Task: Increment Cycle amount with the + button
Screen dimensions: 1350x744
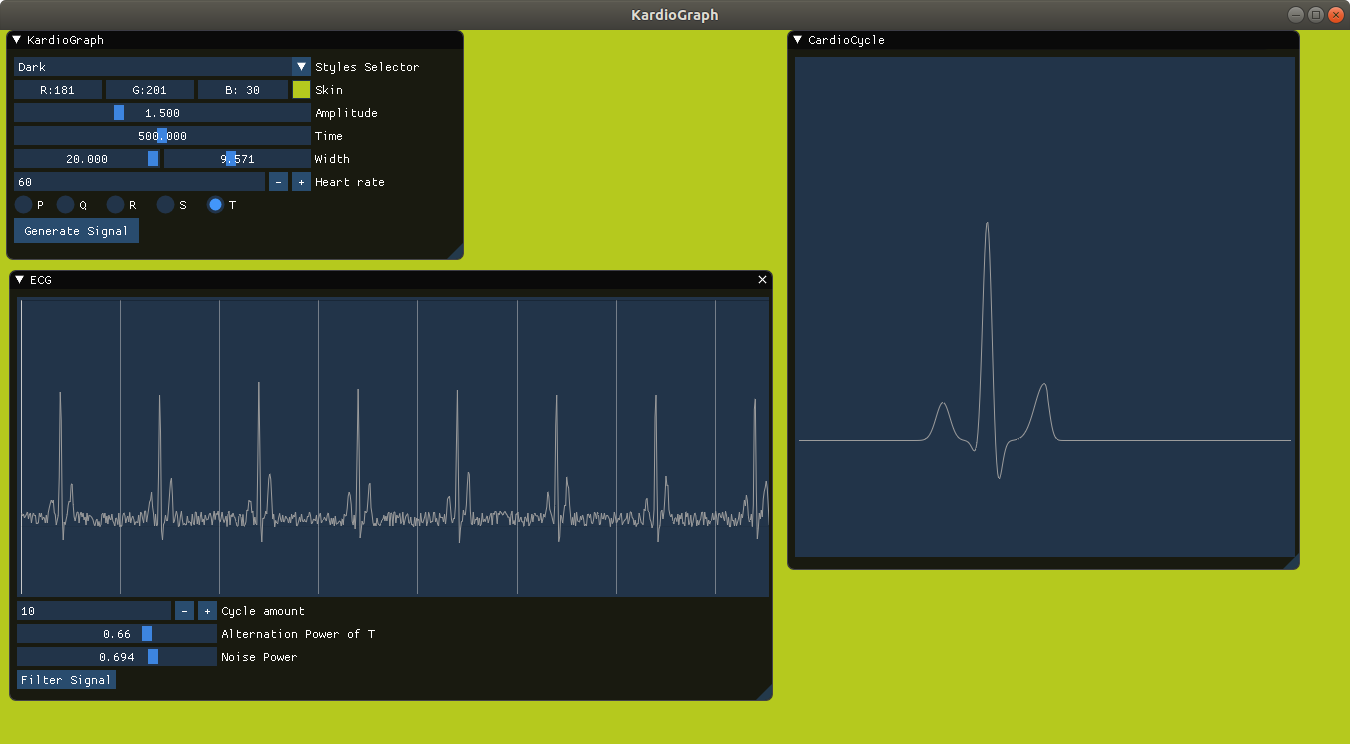Action: pos(207,610)
